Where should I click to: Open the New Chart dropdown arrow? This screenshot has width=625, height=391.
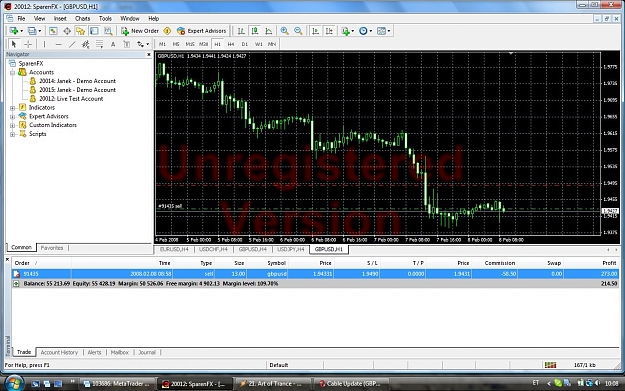(22, 31)
